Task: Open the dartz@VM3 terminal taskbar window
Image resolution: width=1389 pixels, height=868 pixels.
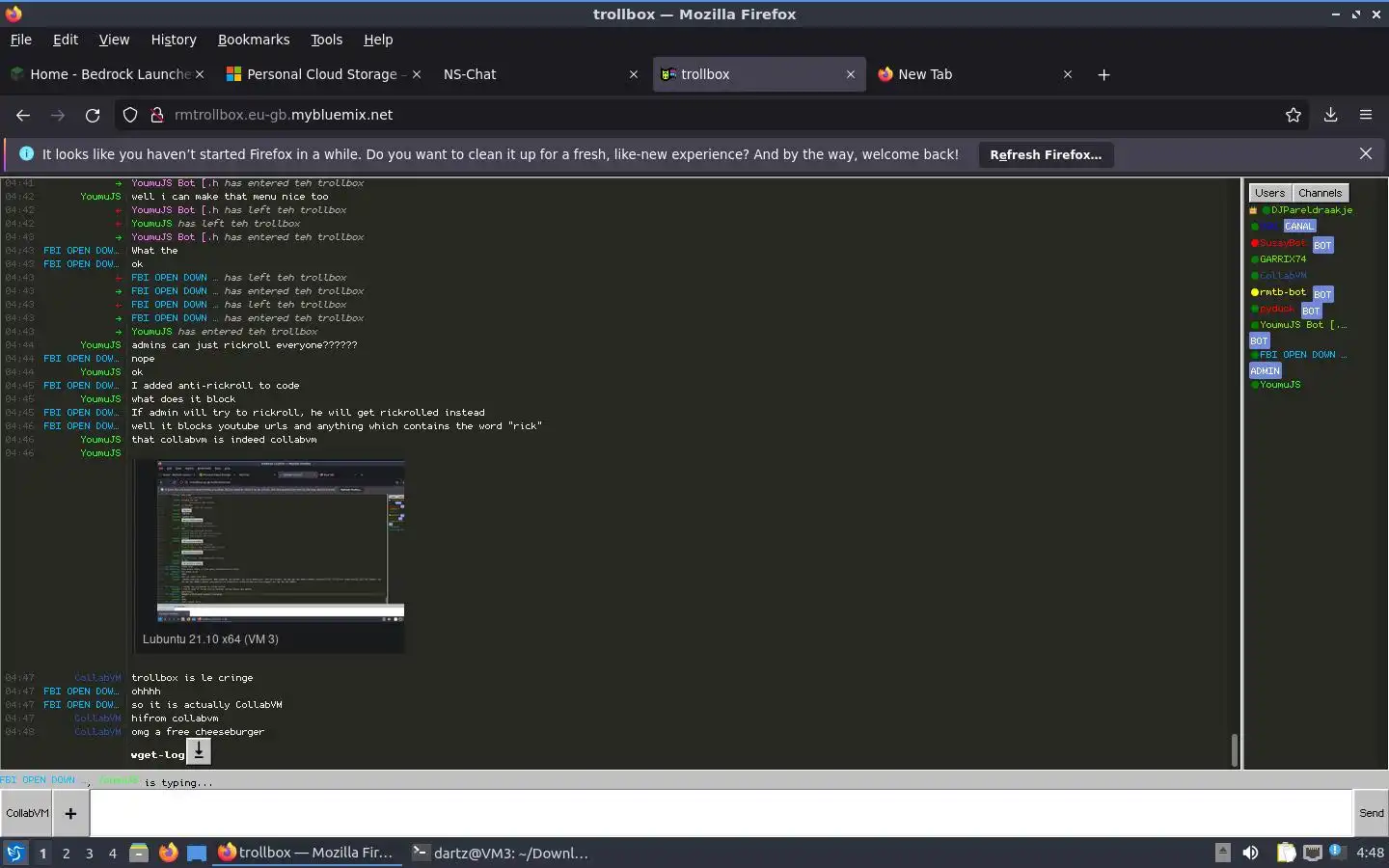Action: click(500, 853)
